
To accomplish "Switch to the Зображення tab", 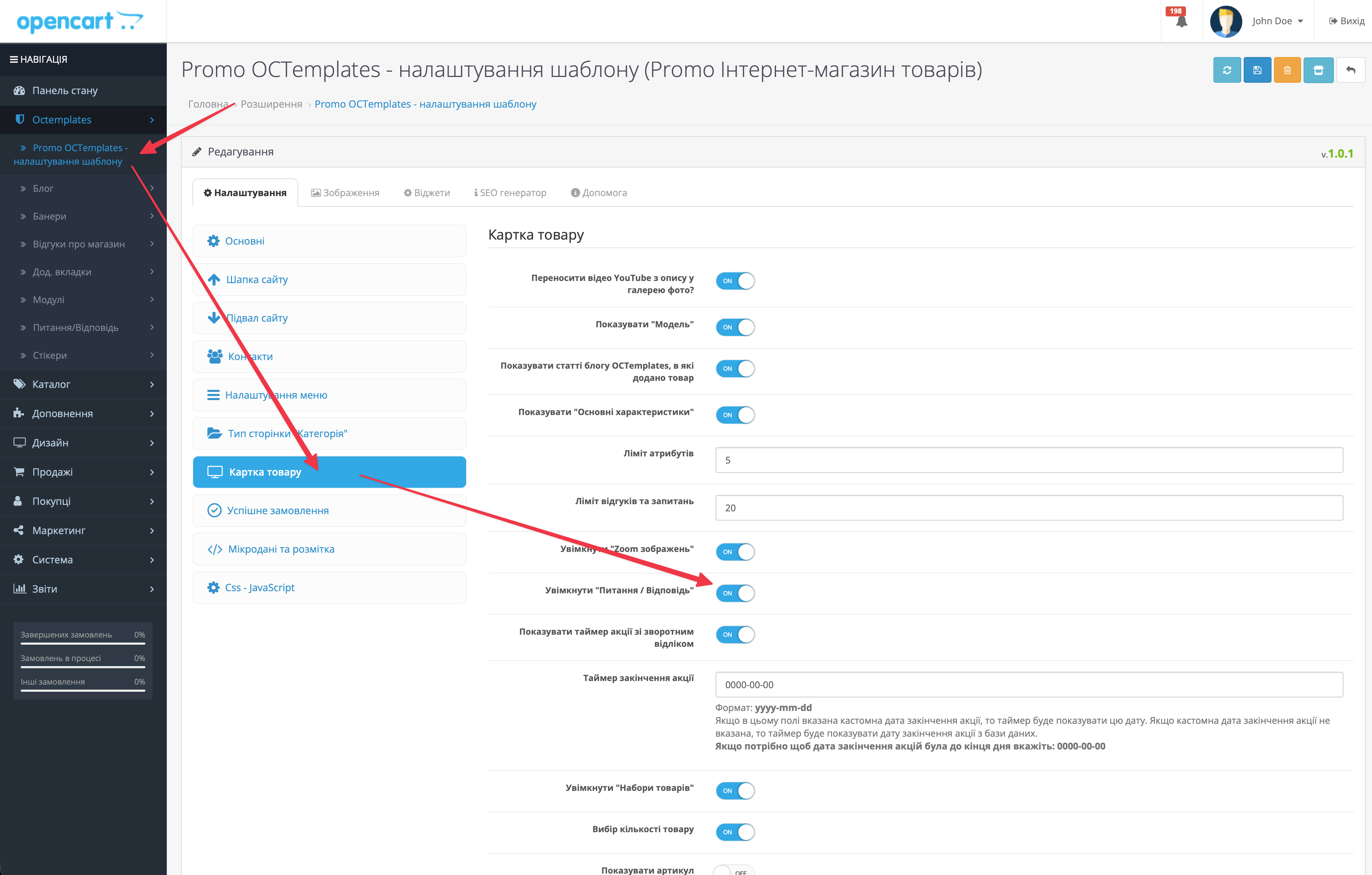I will tap(345, 193).
